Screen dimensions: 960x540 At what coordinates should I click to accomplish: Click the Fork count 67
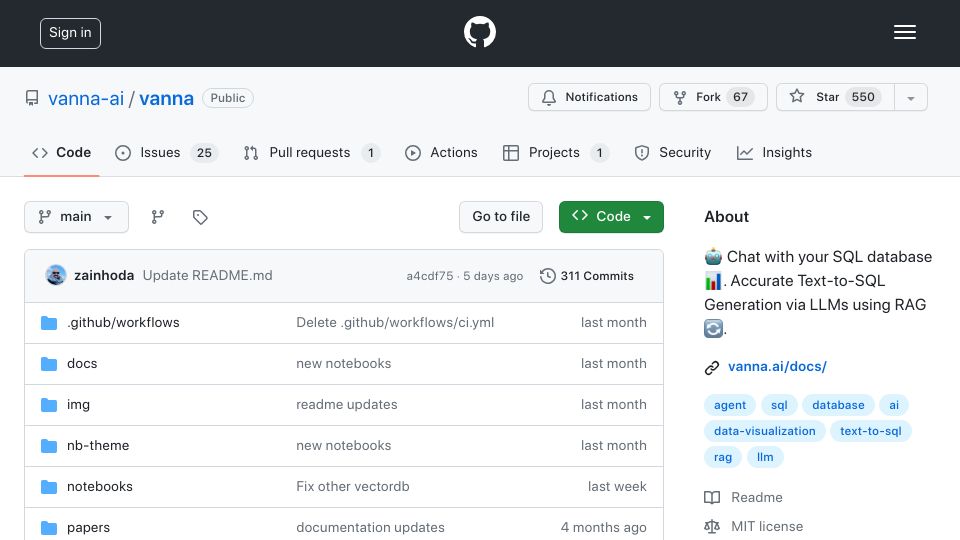coord(740,97)
